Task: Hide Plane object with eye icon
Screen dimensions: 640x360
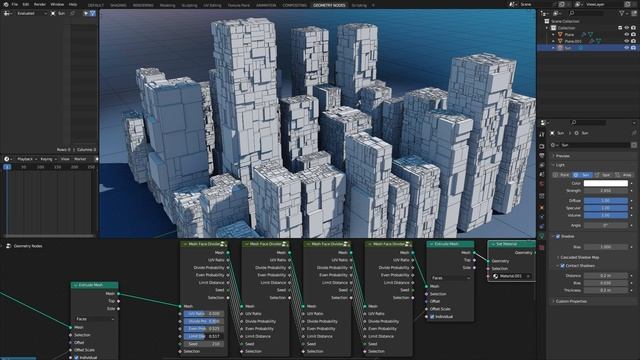Action: click(x=626, y=35)
